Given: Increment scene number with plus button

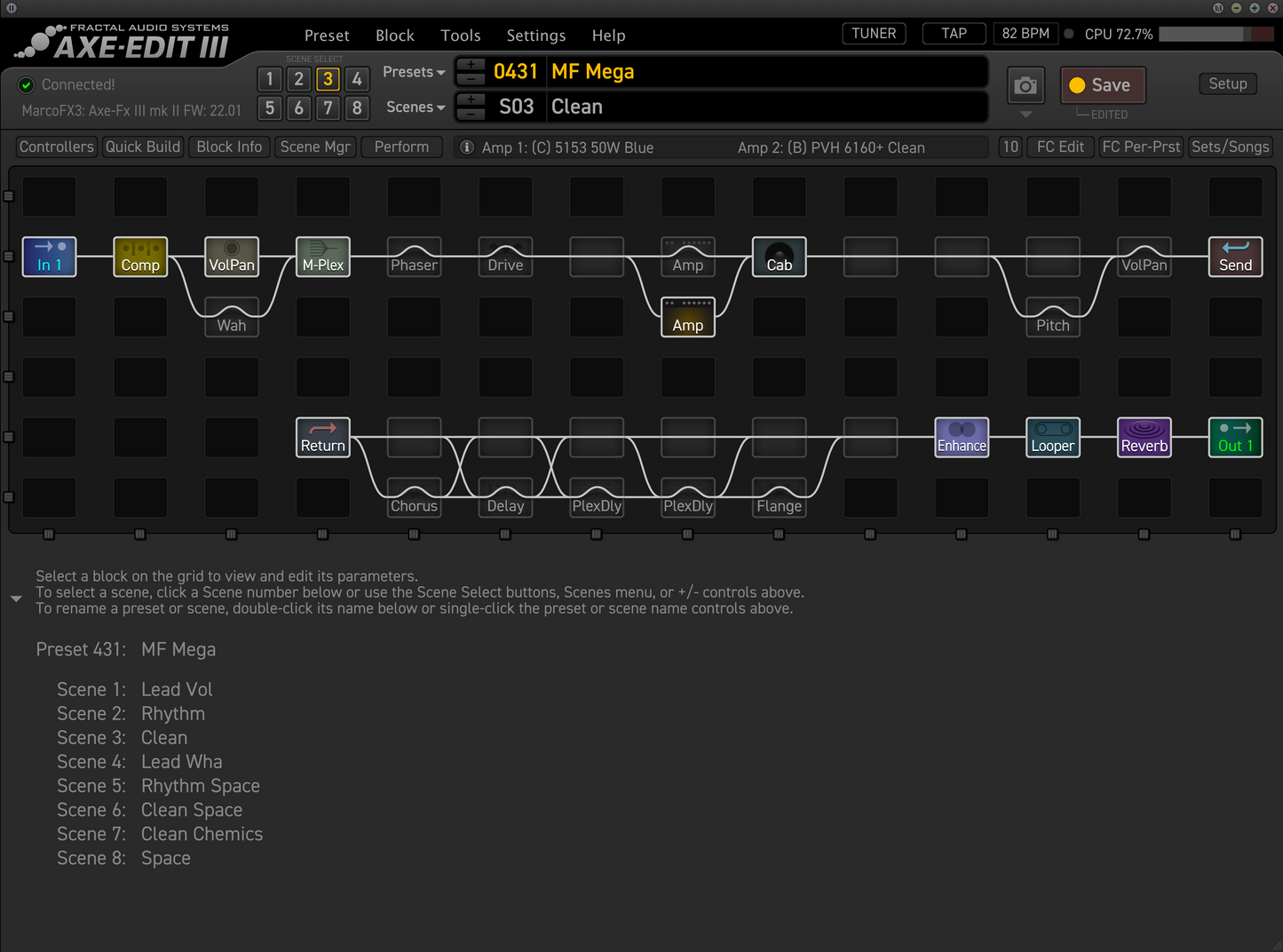Looking at the screenshot, I should [x=471, y=99].
